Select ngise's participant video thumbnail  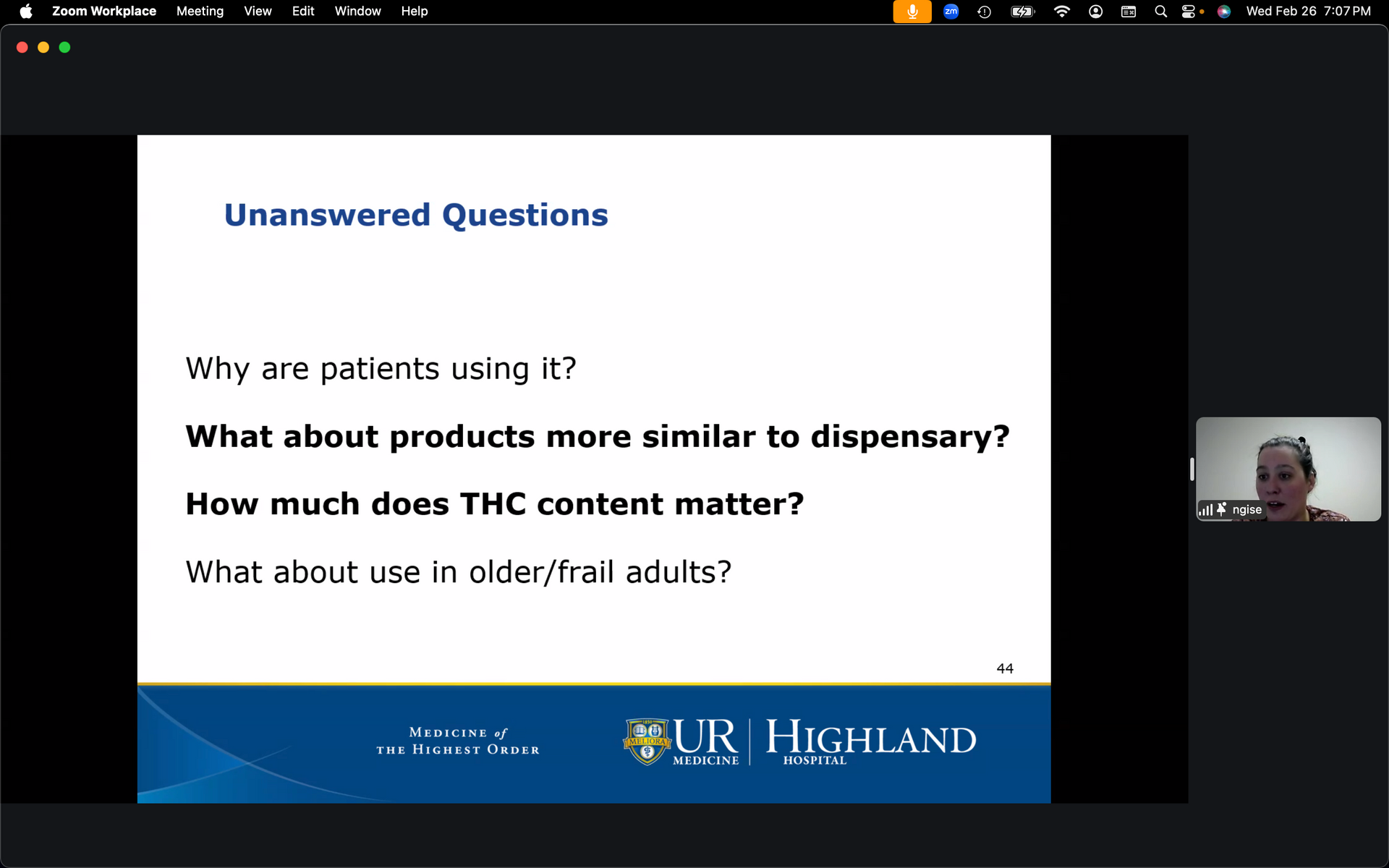(x=1288, y=463)
